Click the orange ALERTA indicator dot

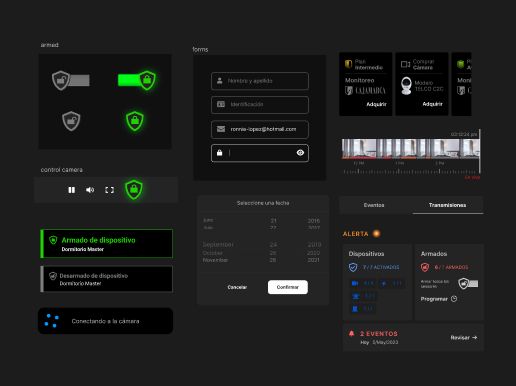click(376, 233)
